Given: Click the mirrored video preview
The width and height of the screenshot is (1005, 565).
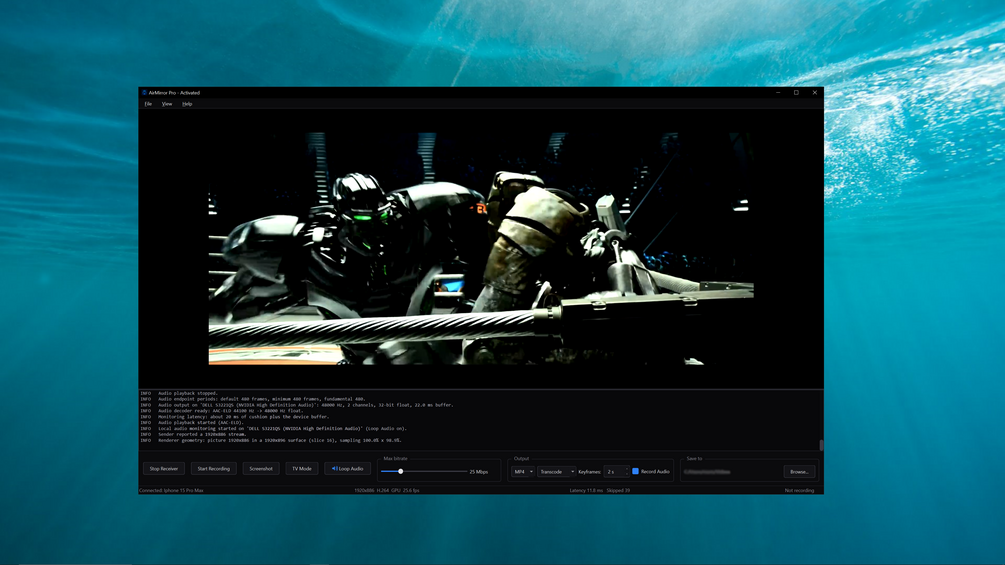Looking at the screenshot, I should tap(481, 249).
